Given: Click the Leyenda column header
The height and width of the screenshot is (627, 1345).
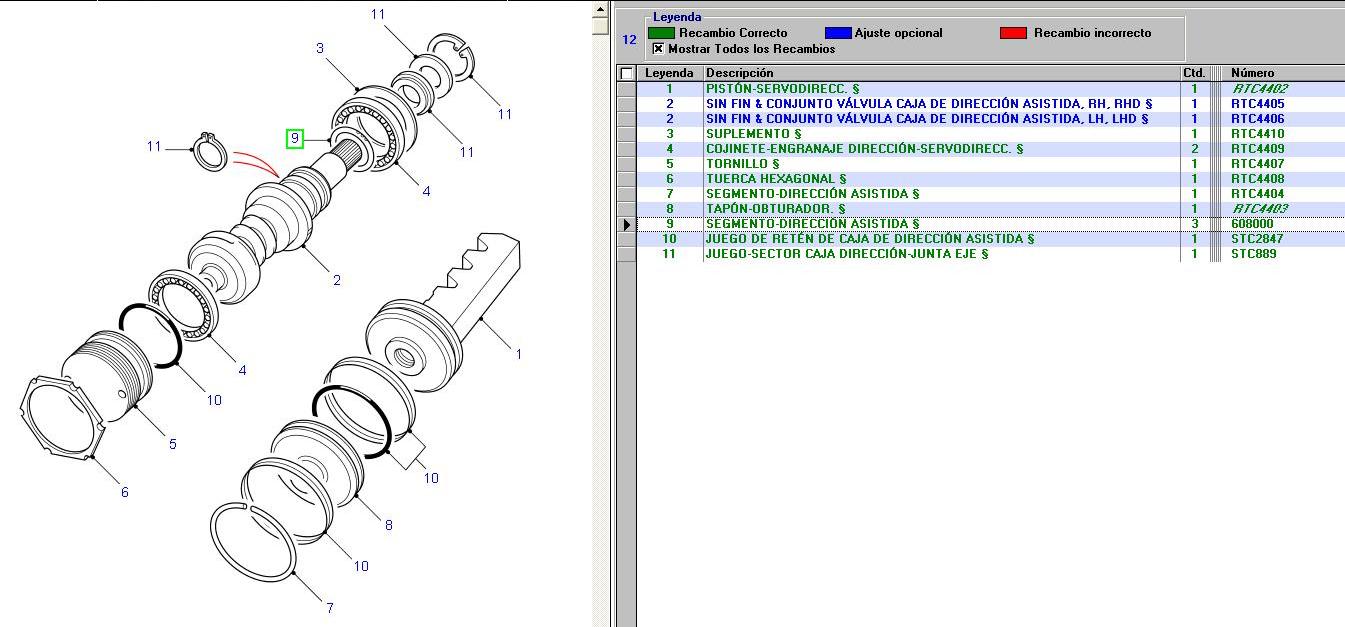Looking at the screenshot, I should [x=669, y=73].
